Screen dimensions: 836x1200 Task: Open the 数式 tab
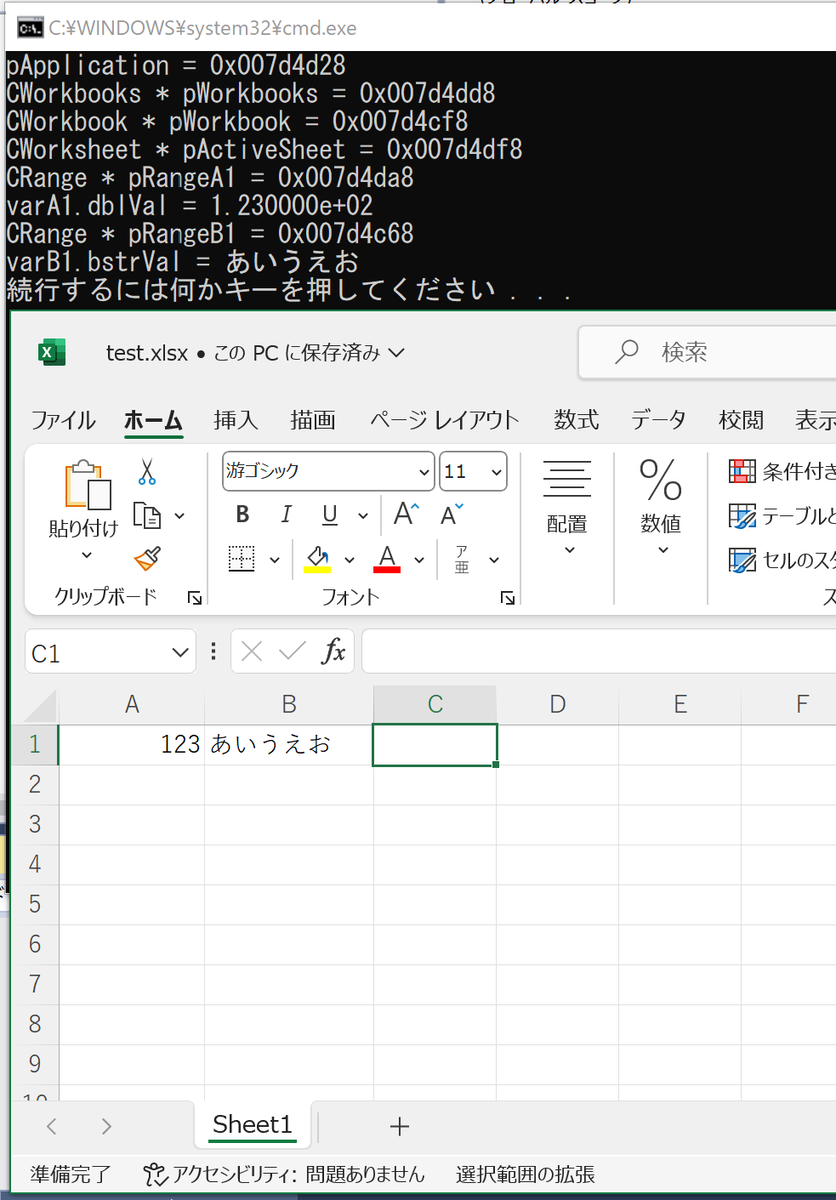tap(577, 420)
